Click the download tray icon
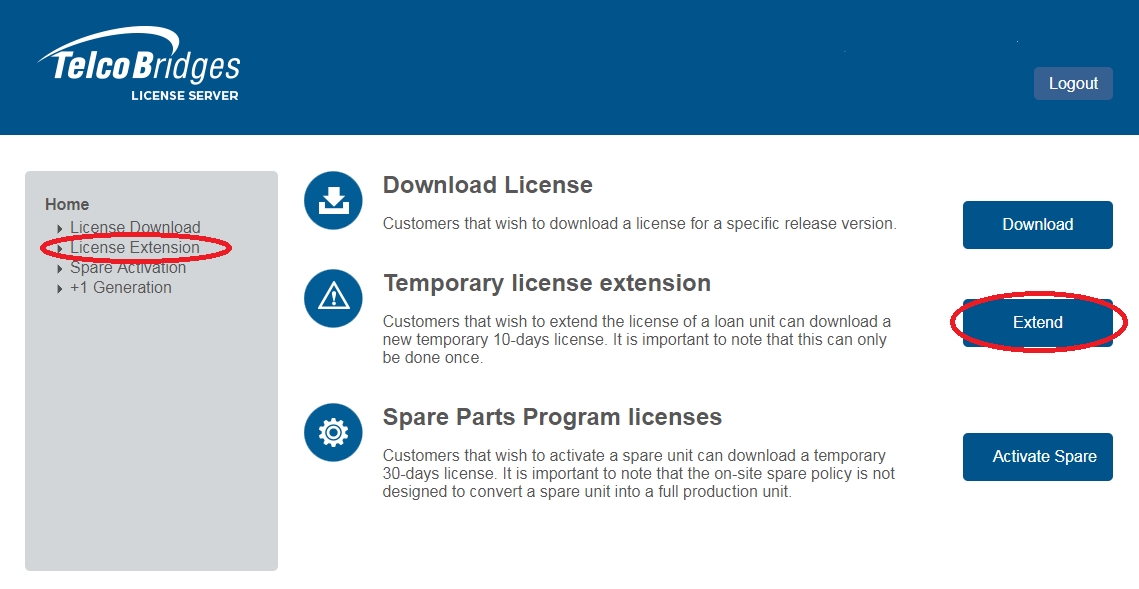The height and width of the screenshot is (589, 1139). (x=332, y=200)
